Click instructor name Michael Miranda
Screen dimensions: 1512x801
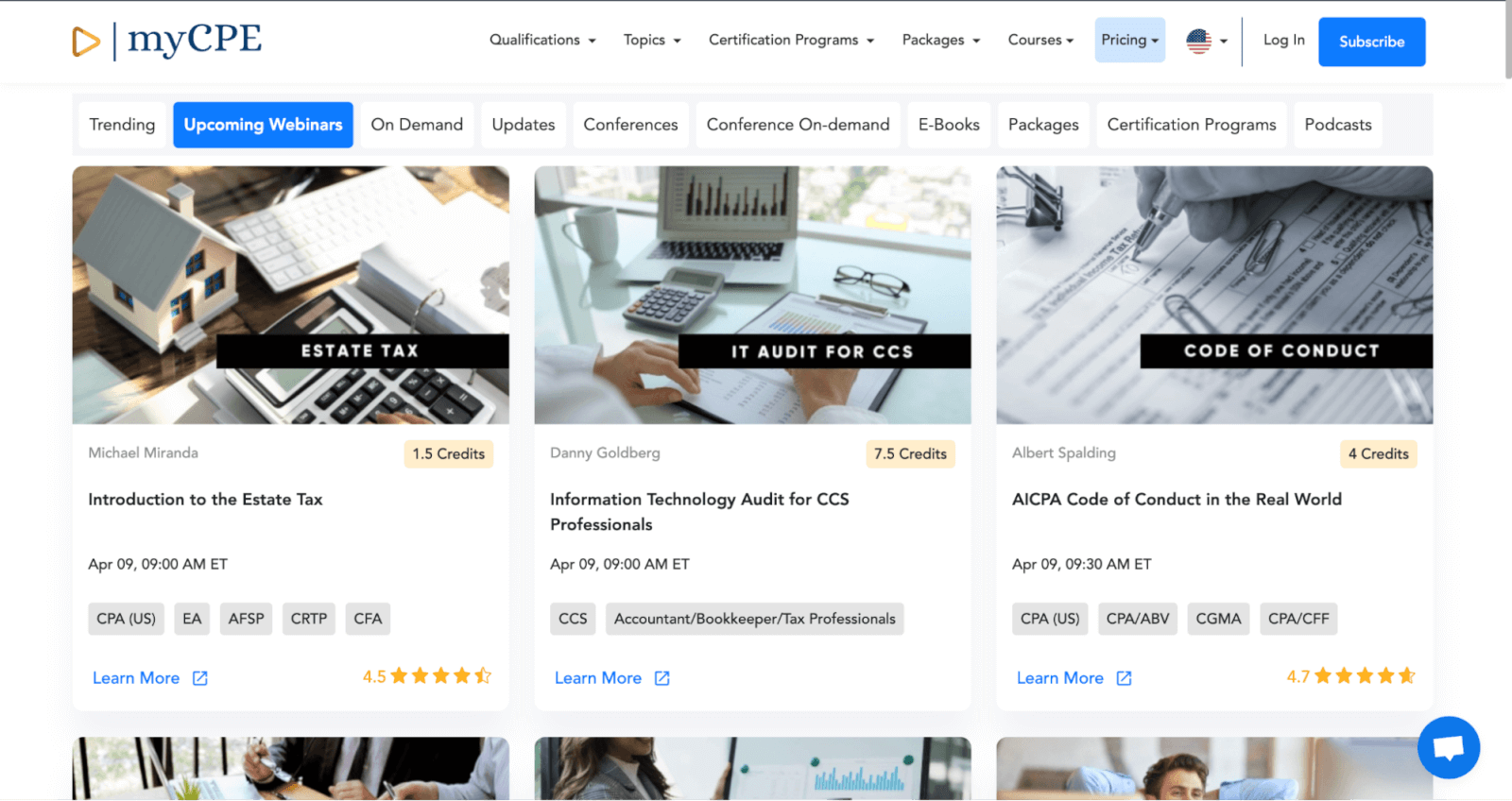tap(143, 453)
